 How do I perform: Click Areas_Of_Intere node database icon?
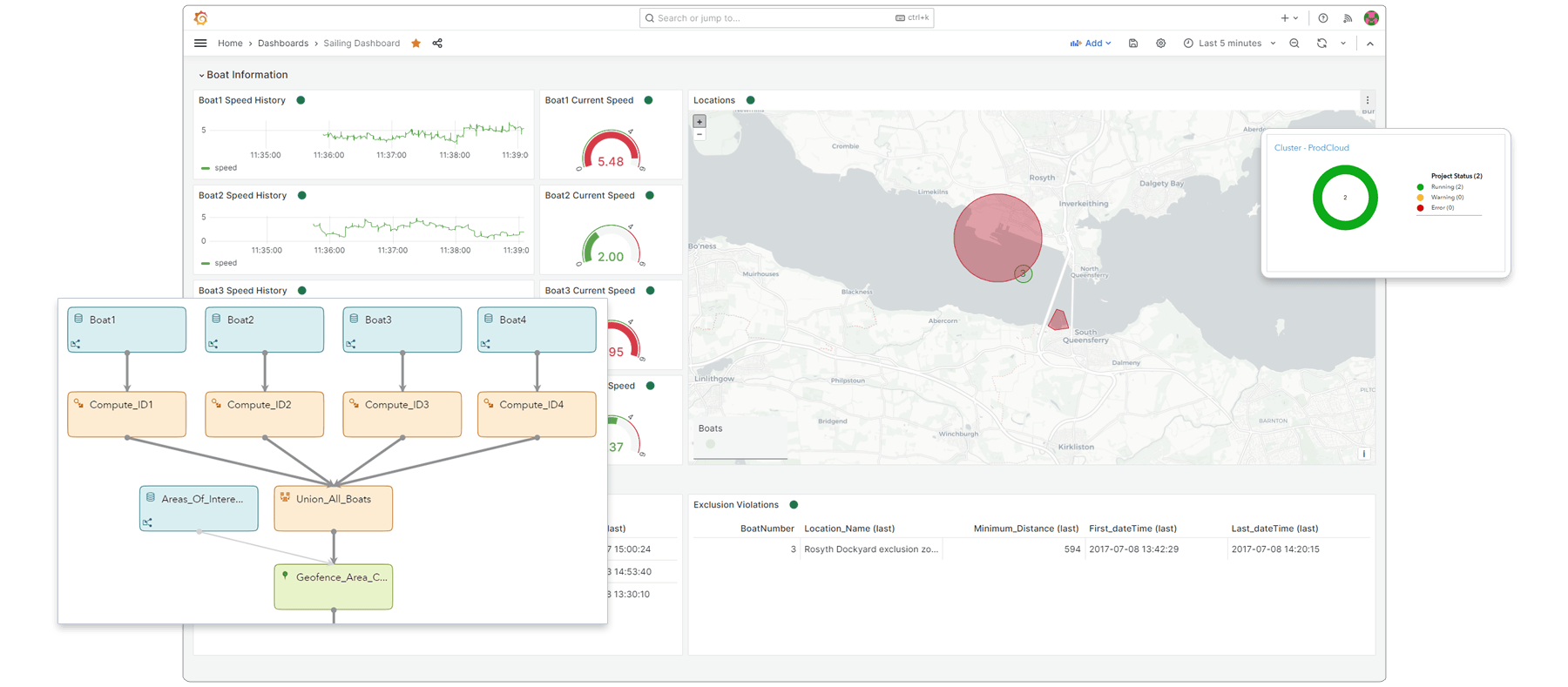151,497
